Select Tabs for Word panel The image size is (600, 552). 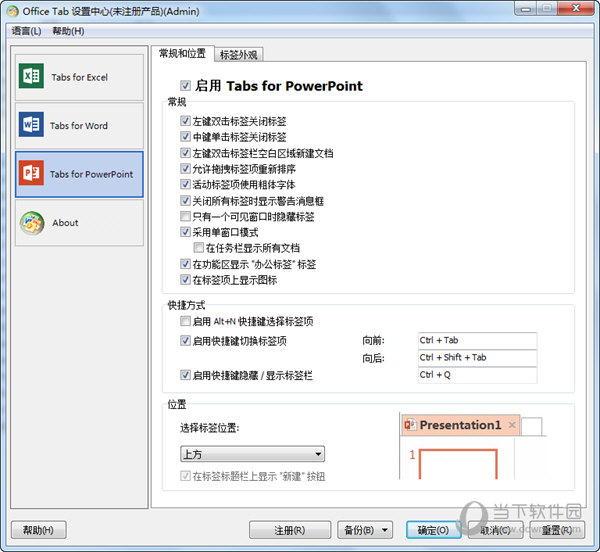[79, 125]
